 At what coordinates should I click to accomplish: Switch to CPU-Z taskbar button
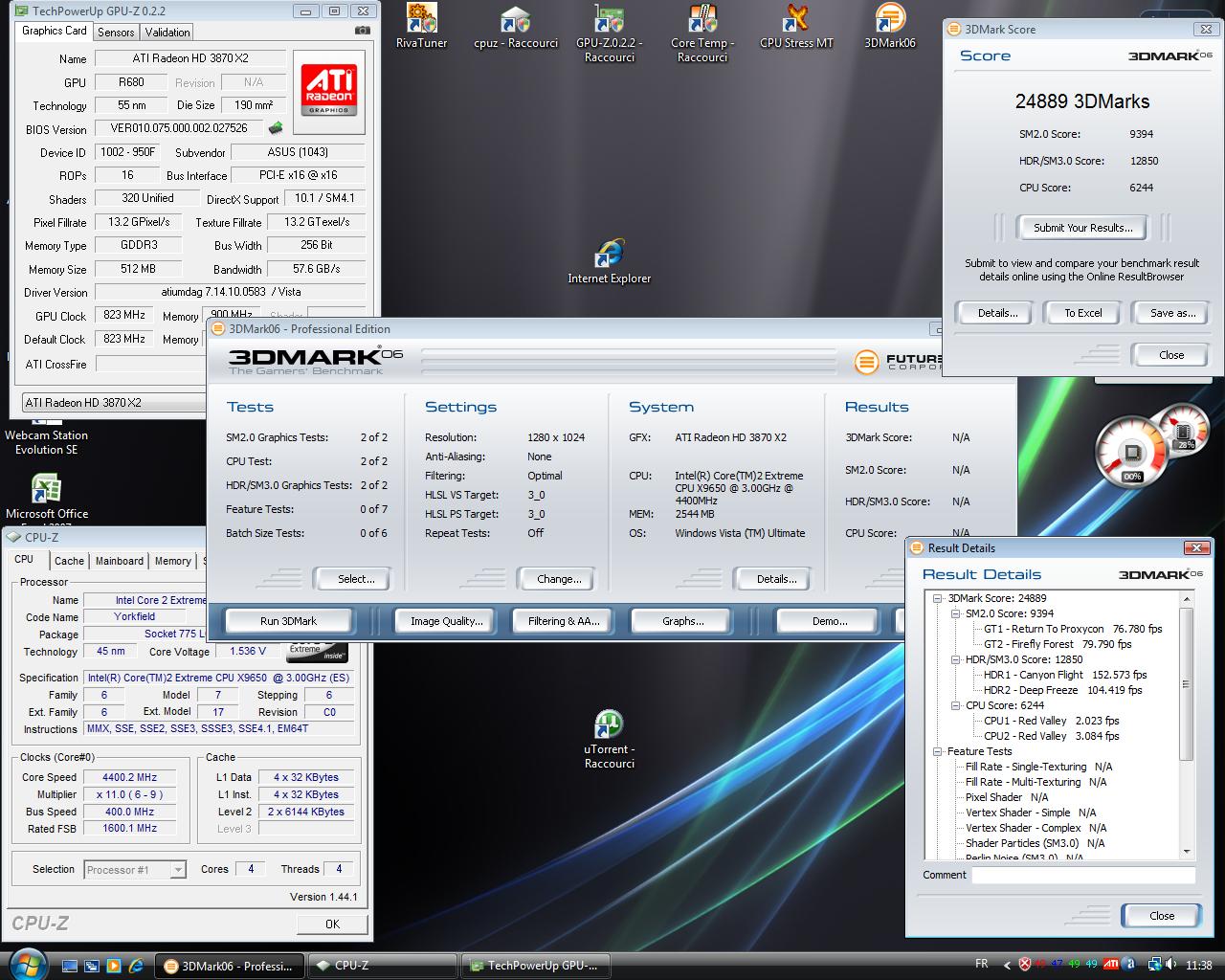383,966
